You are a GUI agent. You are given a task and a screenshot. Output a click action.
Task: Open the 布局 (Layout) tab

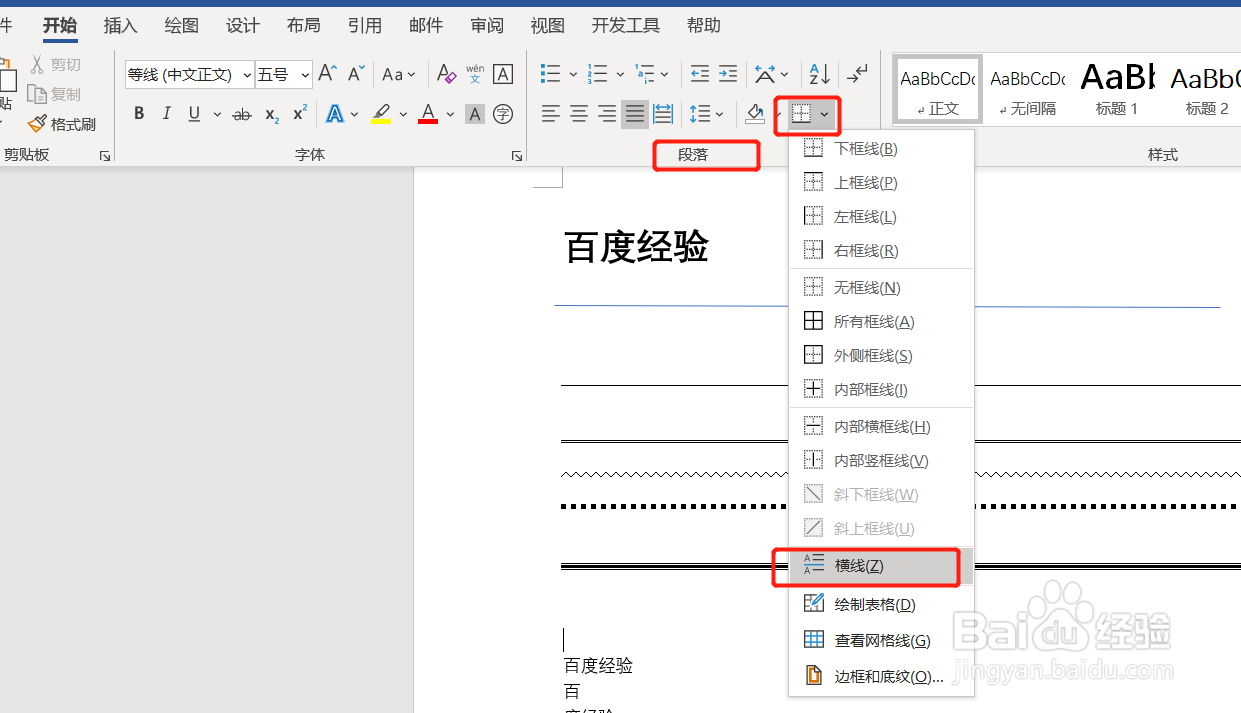304,26
